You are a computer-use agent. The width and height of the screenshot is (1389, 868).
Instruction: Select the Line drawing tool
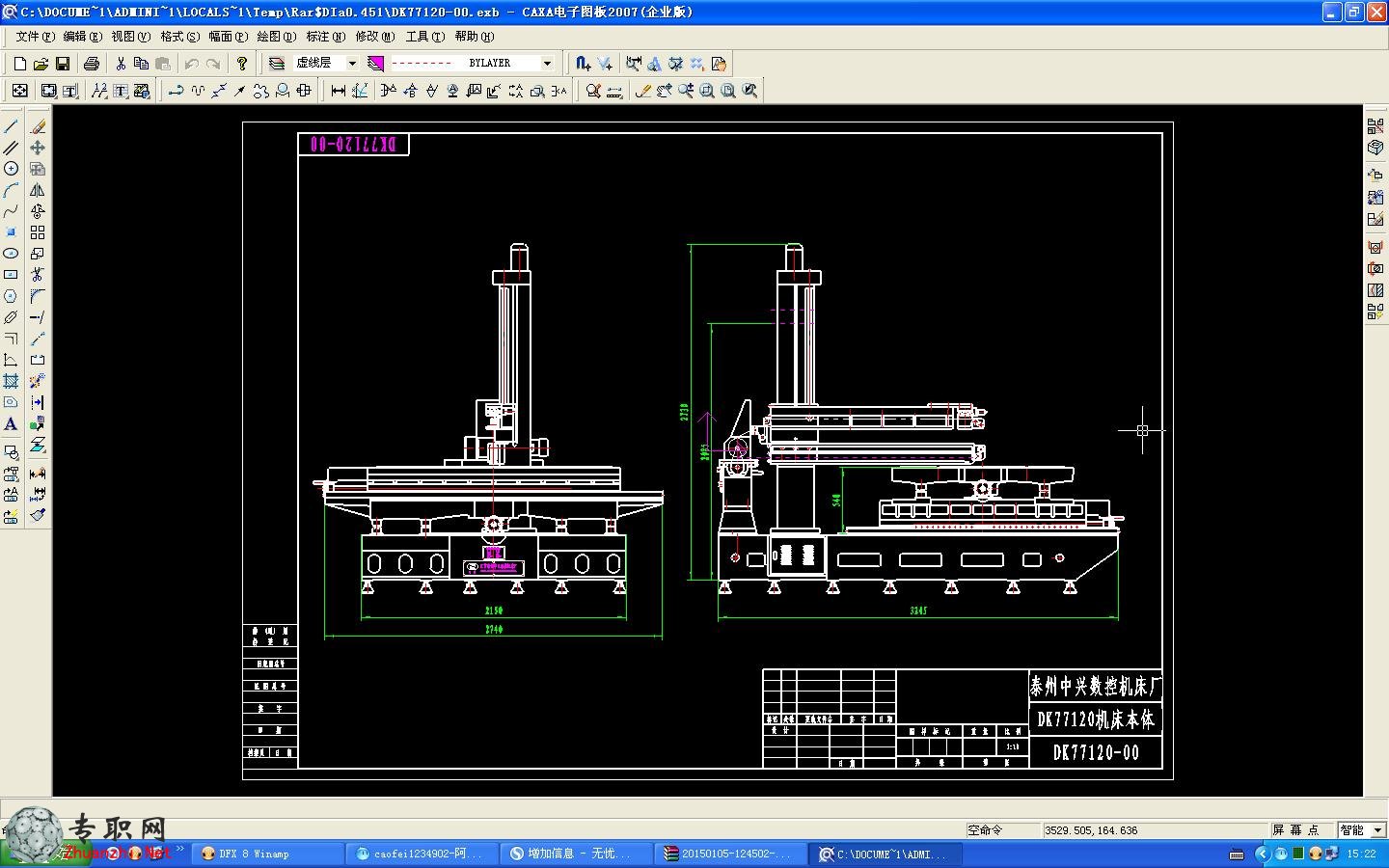(x=11, y=126)
